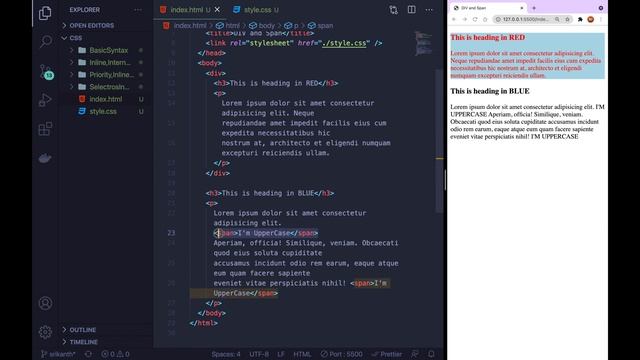
Task: Click the editor minimap preview
Action: 423,43
